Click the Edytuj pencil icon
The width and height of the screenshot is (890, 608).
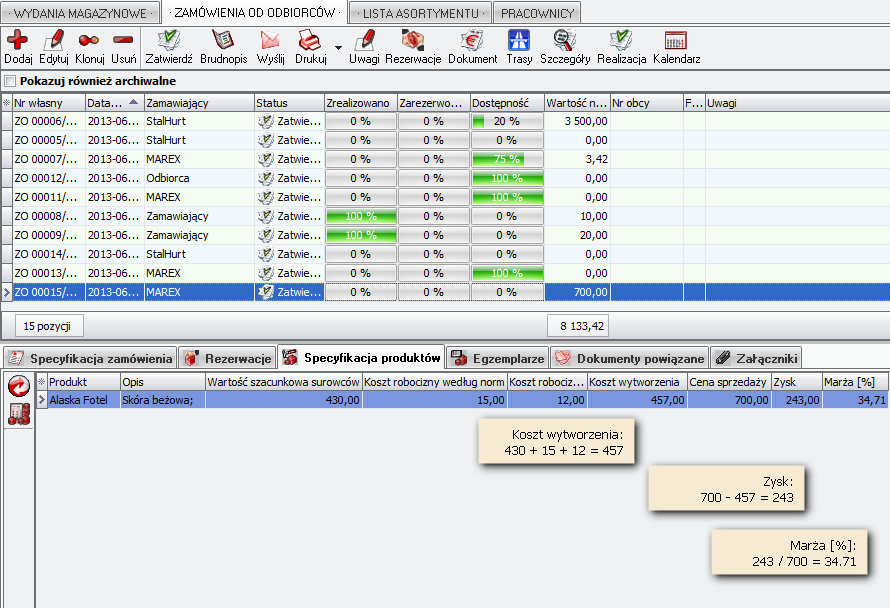(x=54, y=41)
